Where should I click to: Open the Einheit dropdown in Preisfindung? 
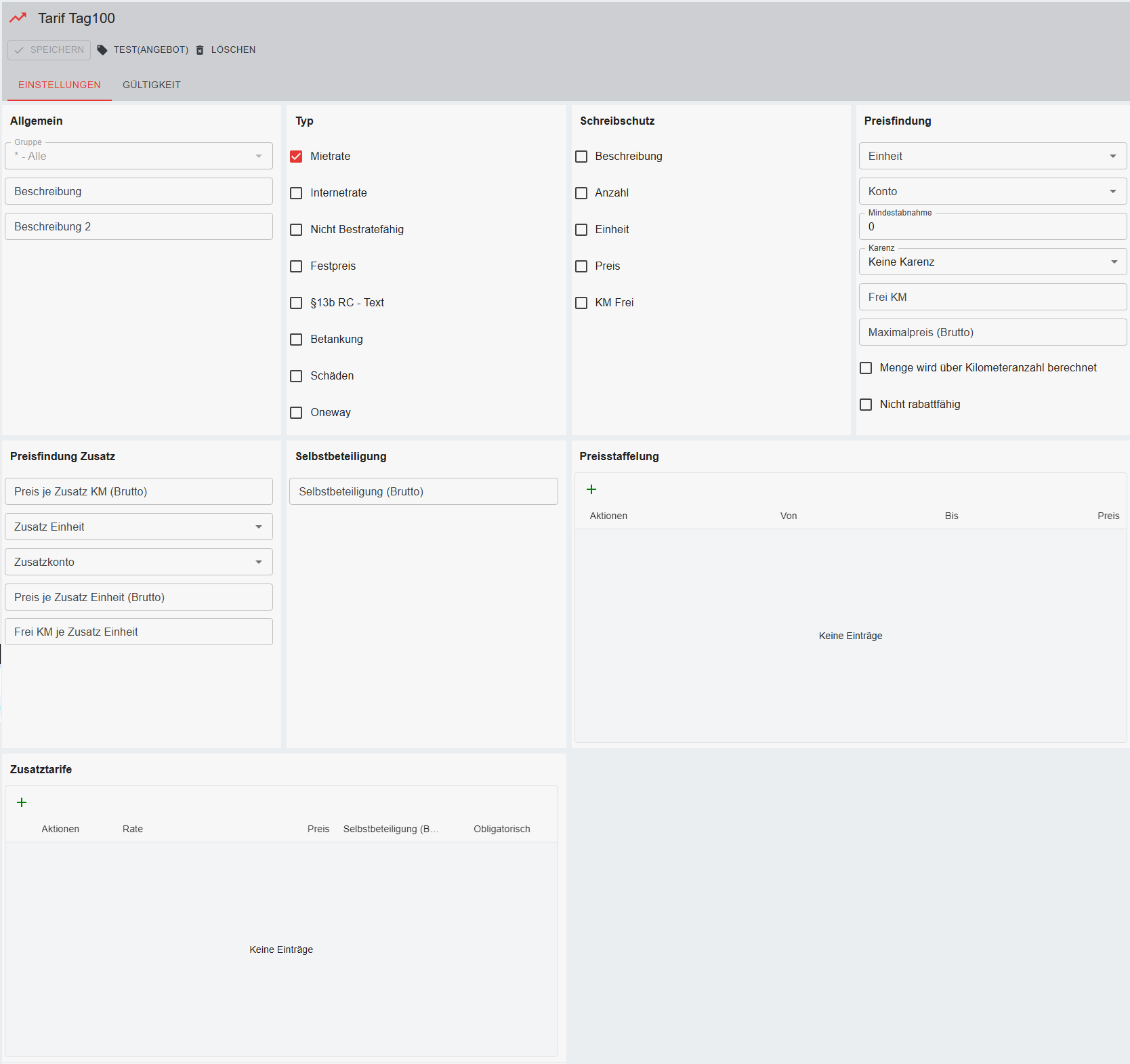tap(992, 157)
